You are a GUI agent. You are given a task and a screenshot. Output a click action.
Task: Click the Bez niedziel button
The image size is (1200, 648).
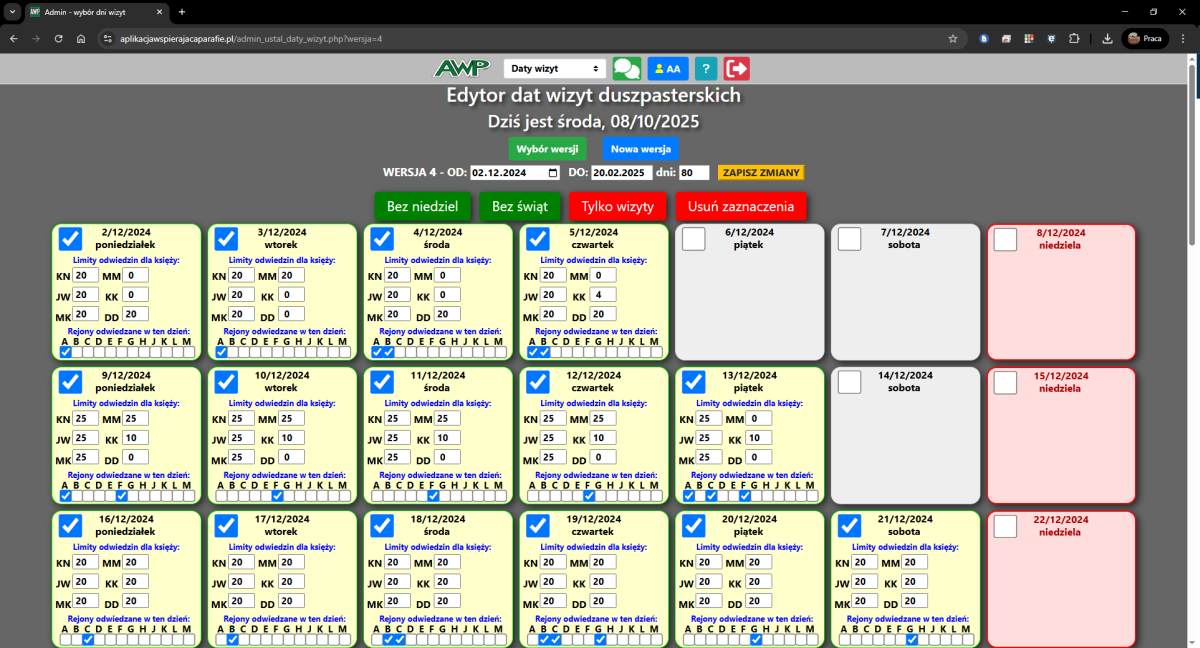click(422, 207)
